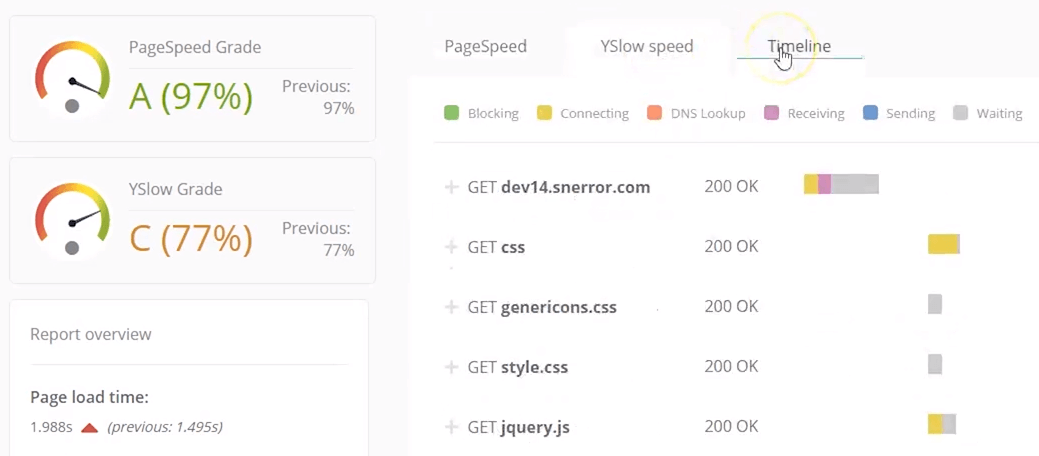Screen dimensions: 1039x456
Task: Click the red page load increase arrow
Action: (89, 428)
